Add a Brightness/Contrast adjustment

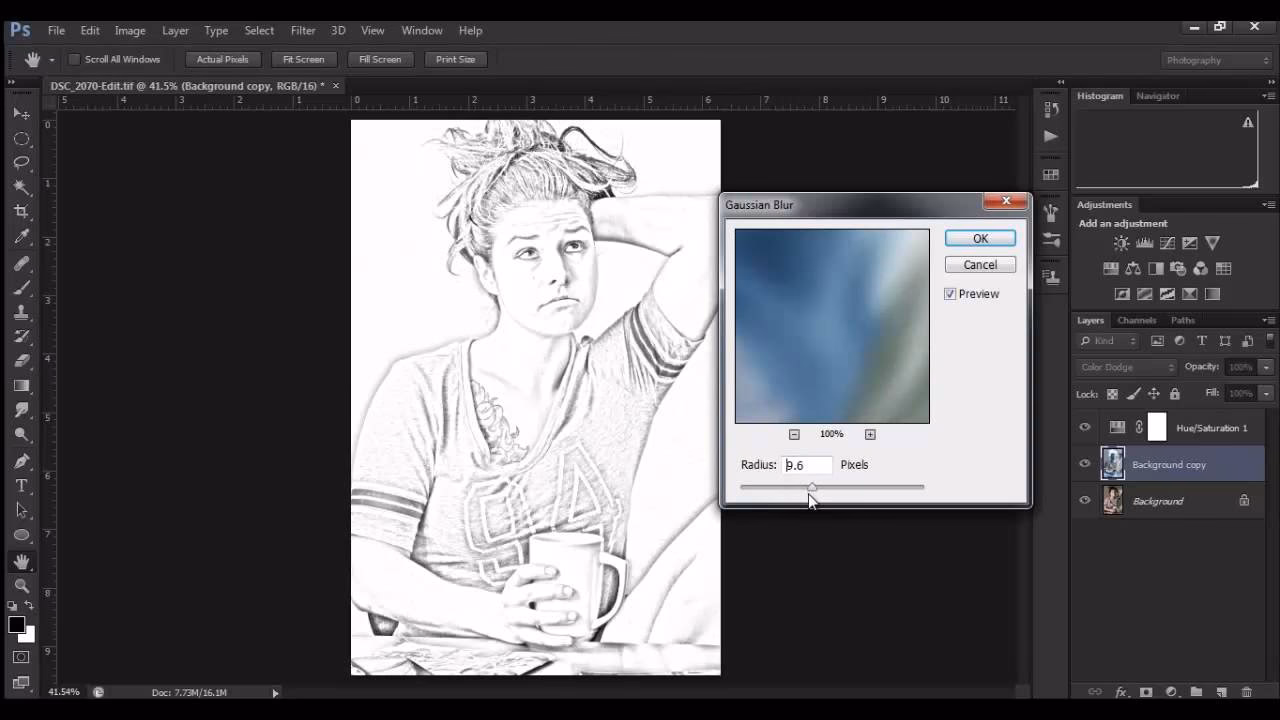tap(1122, 242)
